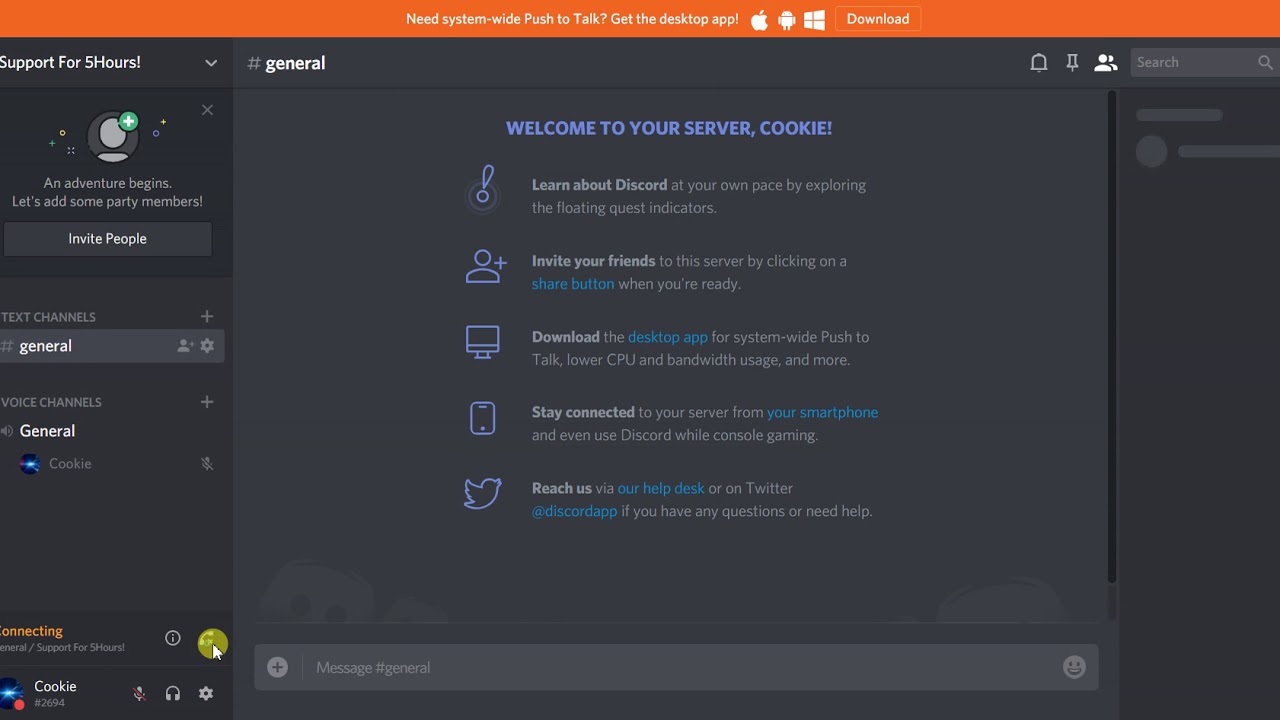Click the chat area vertical scrollbar
The height and width of the screenshot is (720, 1280).
coord(1111,337)
